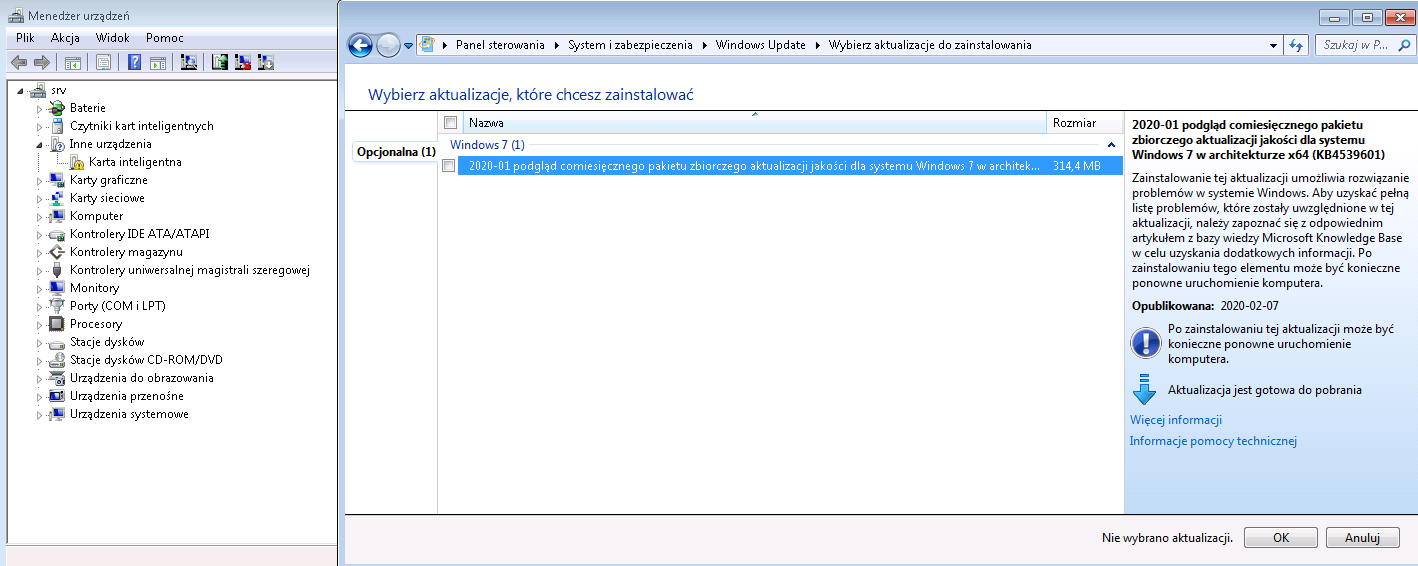
Task: Click the Szukaj w Panelu search field
Action: [x=1364, y=45]
